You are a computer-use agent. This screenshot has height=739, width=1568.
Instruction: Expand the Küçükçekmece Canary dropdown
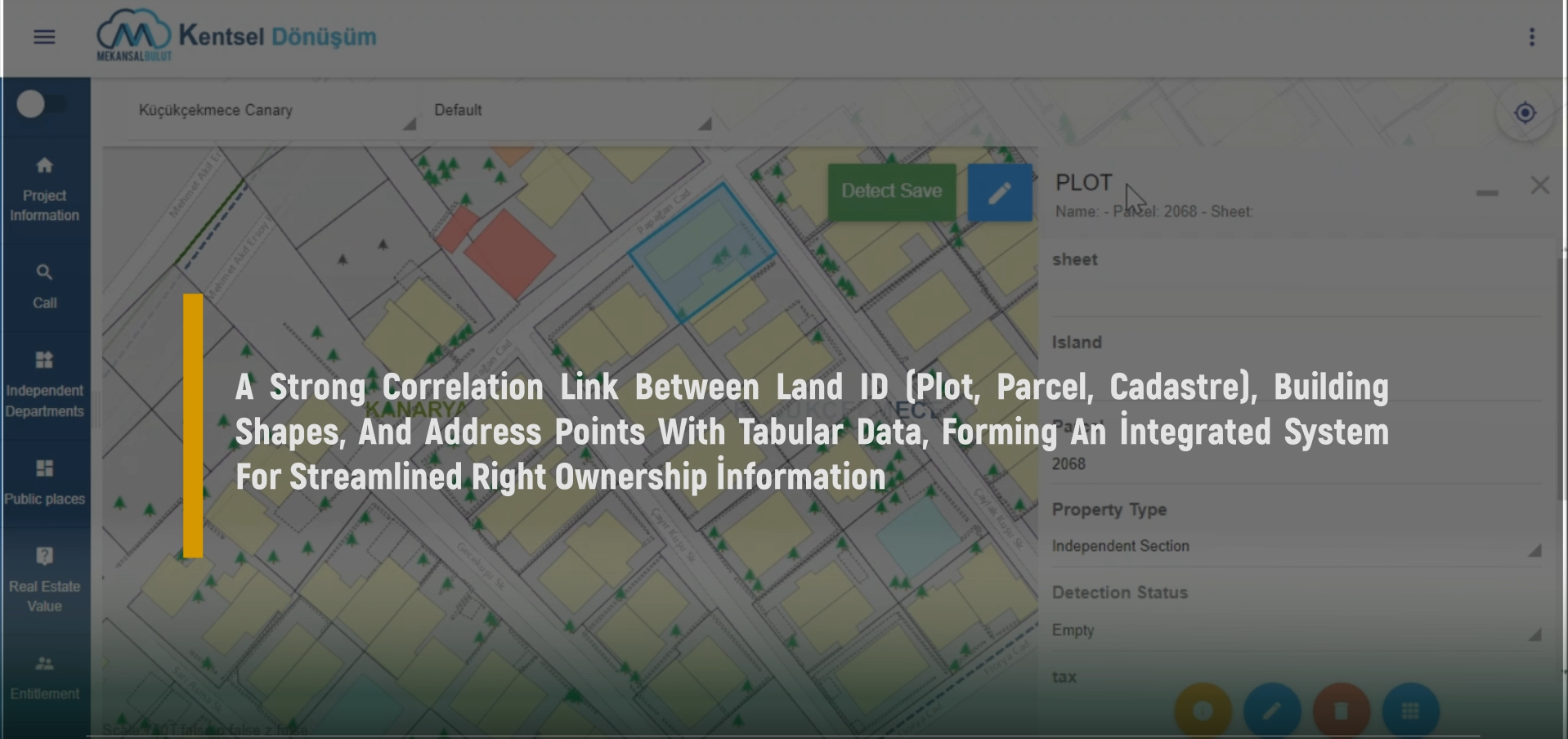point(276,111)
